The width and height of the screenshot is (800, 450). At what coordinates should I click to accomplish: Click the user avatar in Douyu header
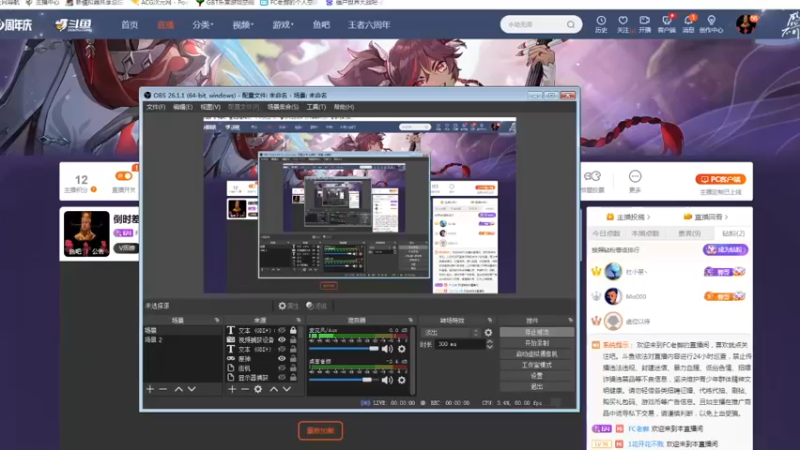[x=745, y=24]
